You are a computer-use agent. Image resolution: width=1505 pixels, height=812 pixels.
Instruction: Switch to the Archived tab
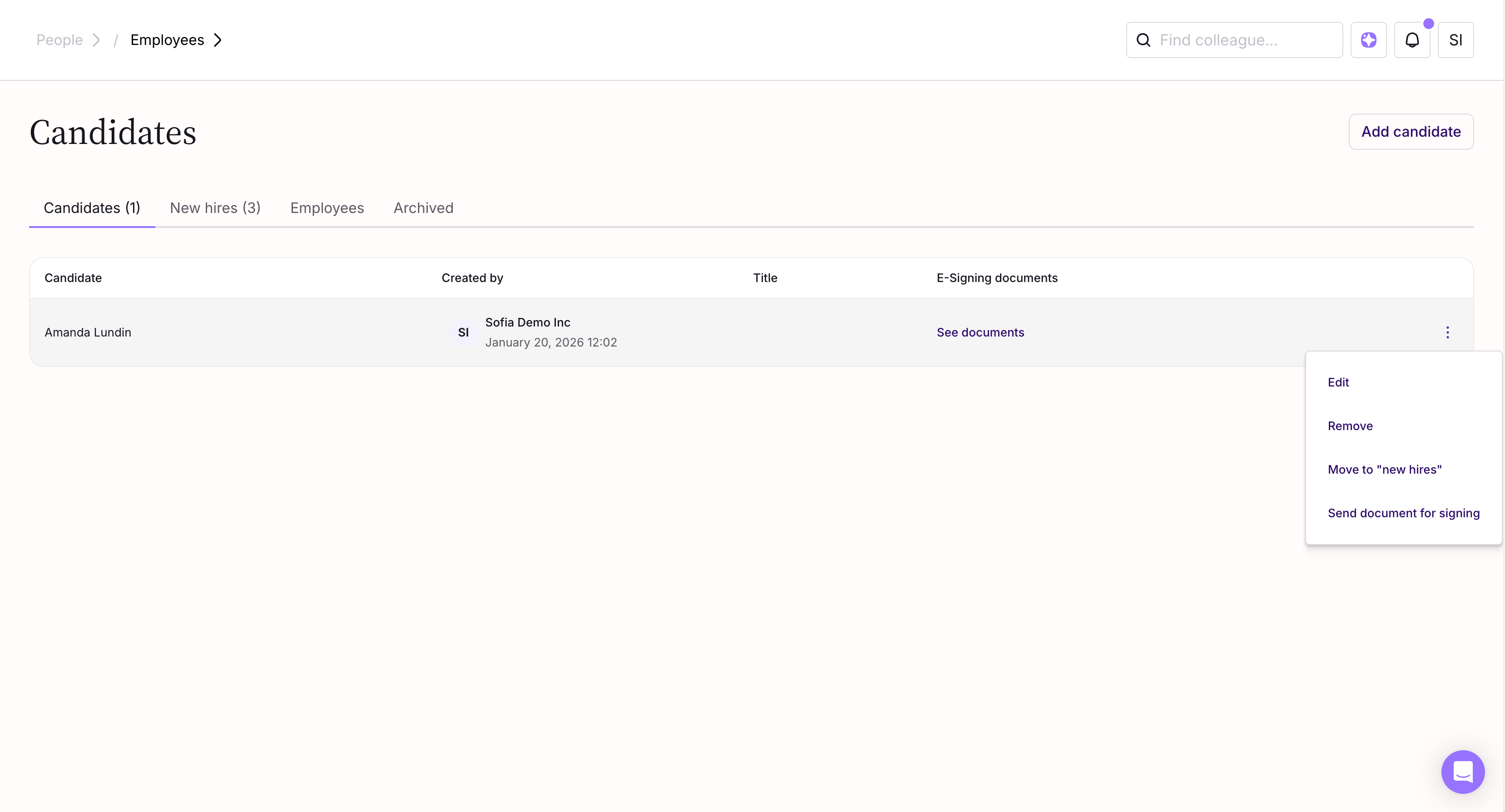click(x=423, y=208)
